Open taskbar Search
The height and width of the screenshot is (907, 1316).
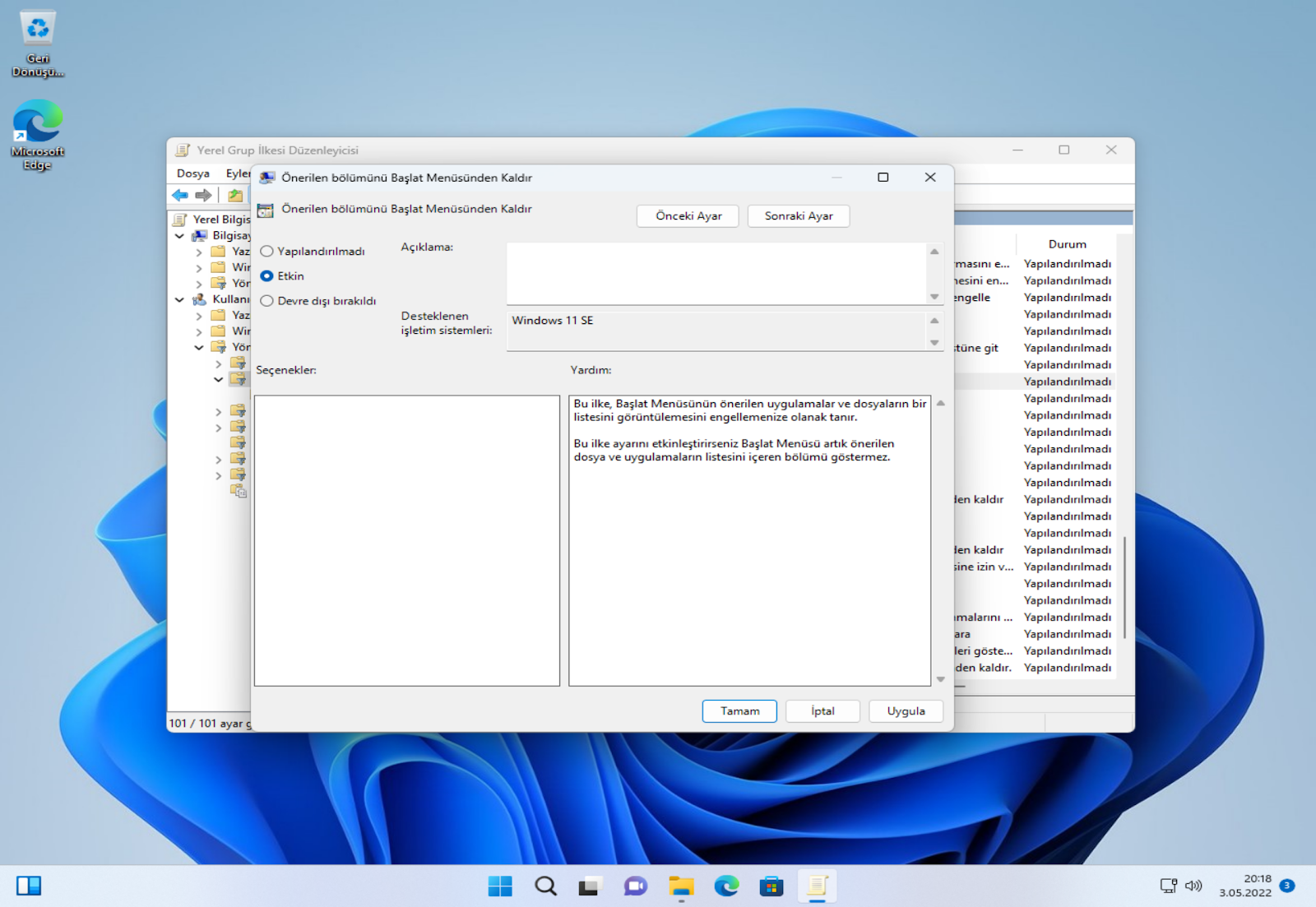point(545,886)
